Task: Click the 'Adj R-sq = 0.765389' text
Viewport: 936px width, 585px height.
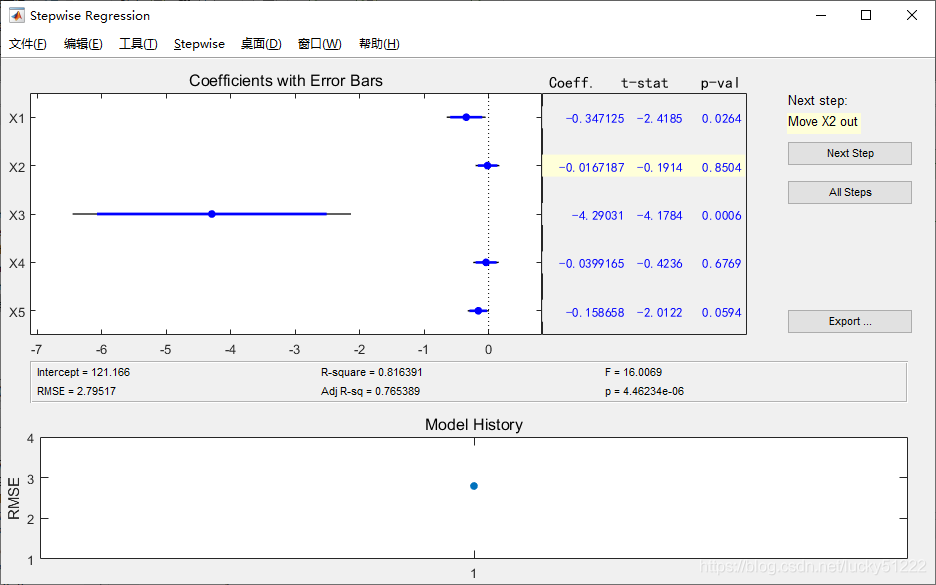Action: point(370,392)
